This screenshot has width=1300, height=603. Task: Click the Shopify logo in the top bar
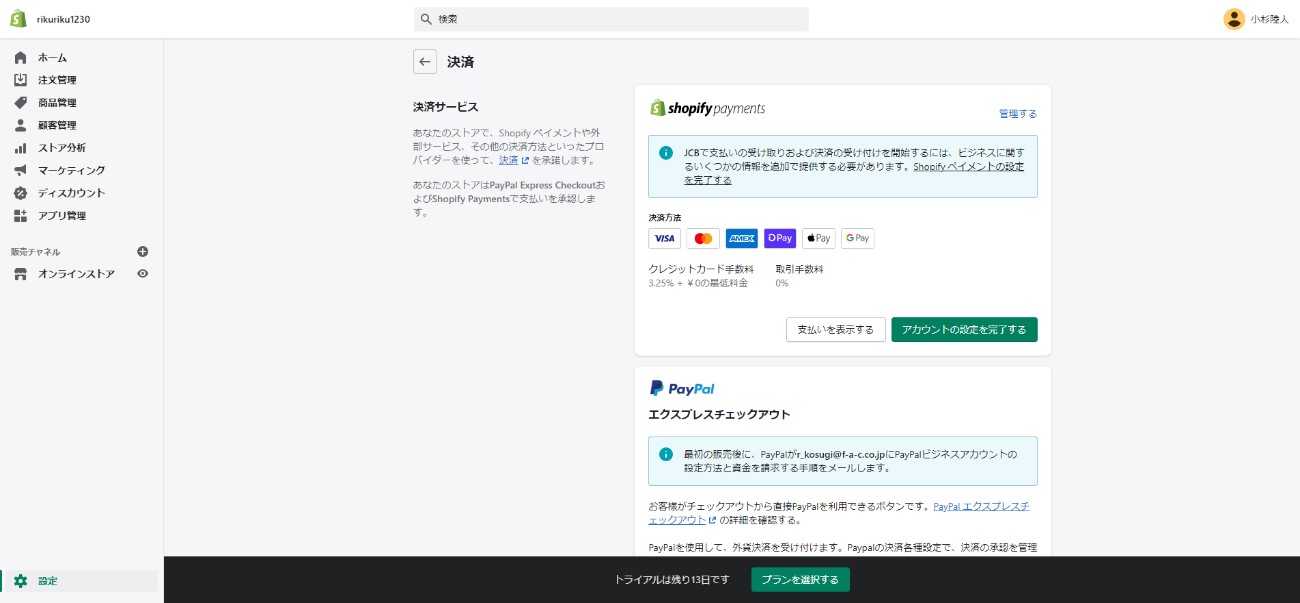click(x=18, y=19)
